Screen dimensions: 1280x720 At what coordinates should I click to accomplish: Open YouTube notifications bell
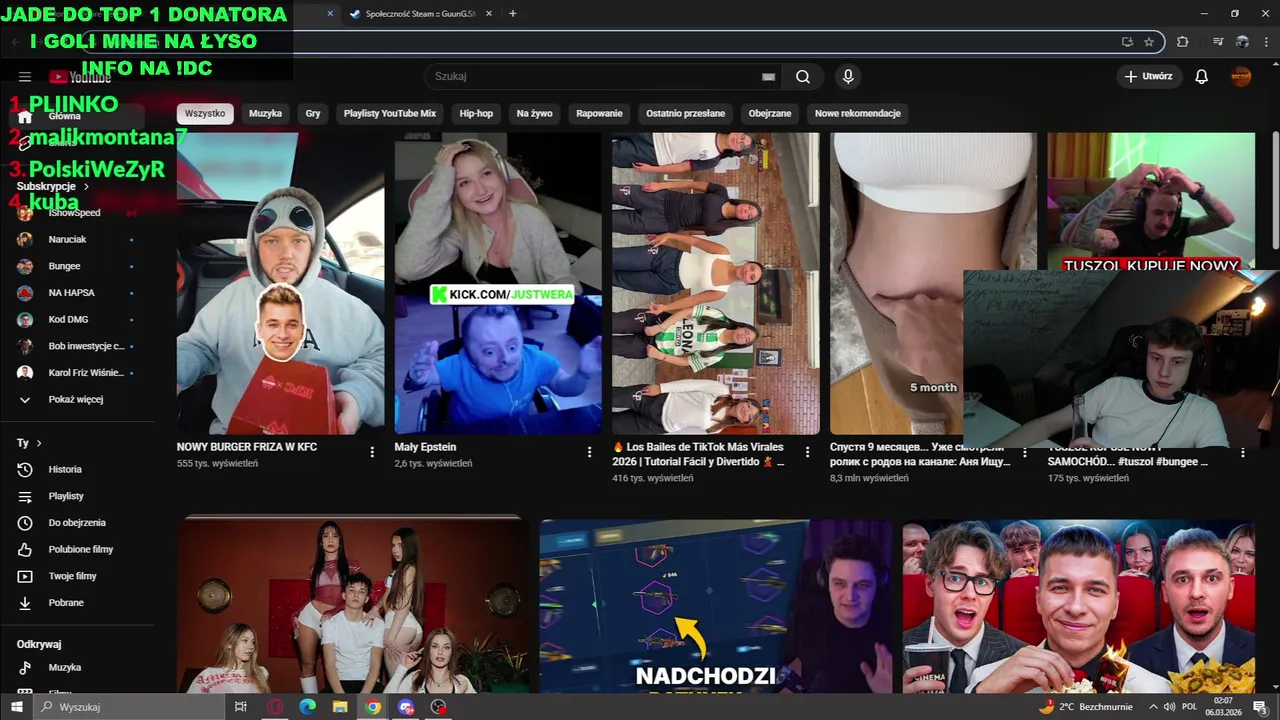[x=1202, y=77]
